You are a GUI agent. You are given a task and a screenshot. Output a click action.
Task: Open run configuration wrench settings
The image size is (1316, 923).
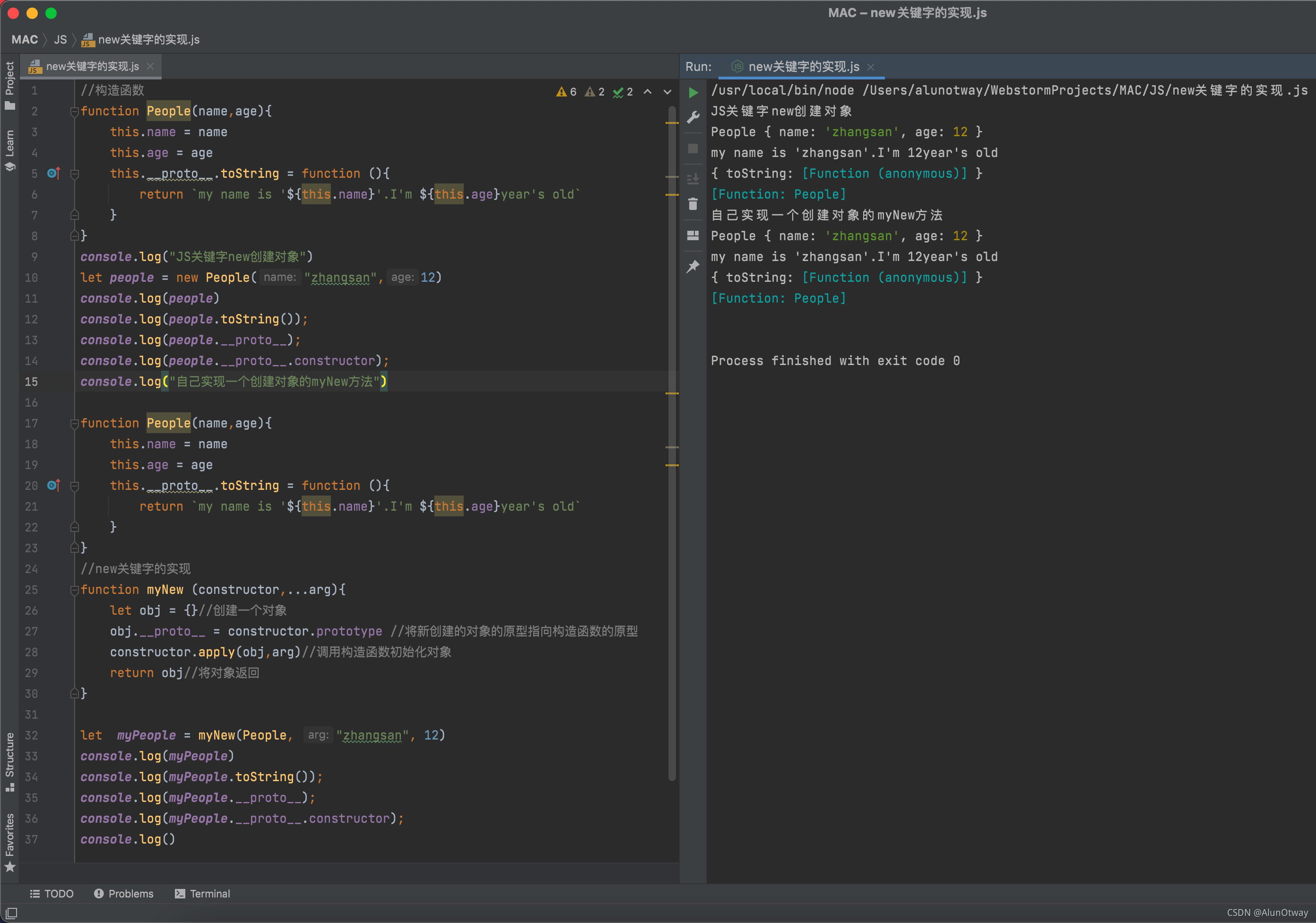point(693,118)
